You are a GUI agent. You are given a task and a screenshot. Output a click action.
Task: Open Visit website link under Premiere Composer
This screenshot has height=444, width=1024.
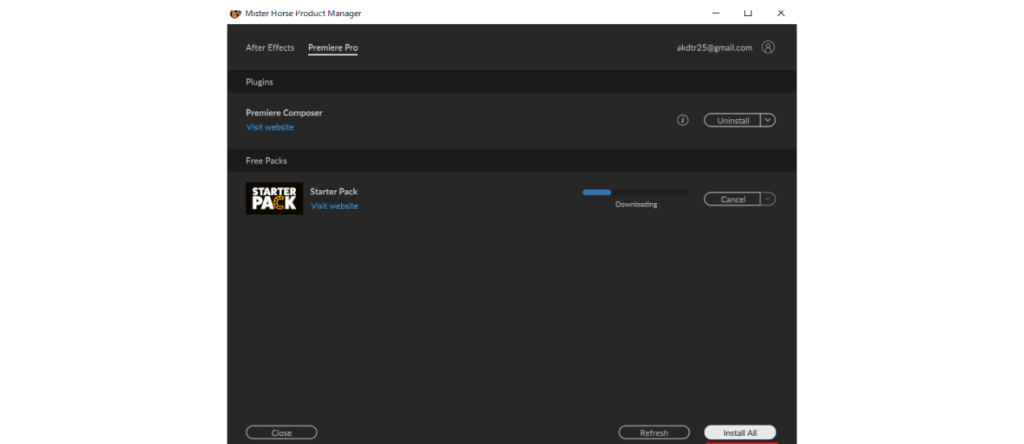[270, 127]
